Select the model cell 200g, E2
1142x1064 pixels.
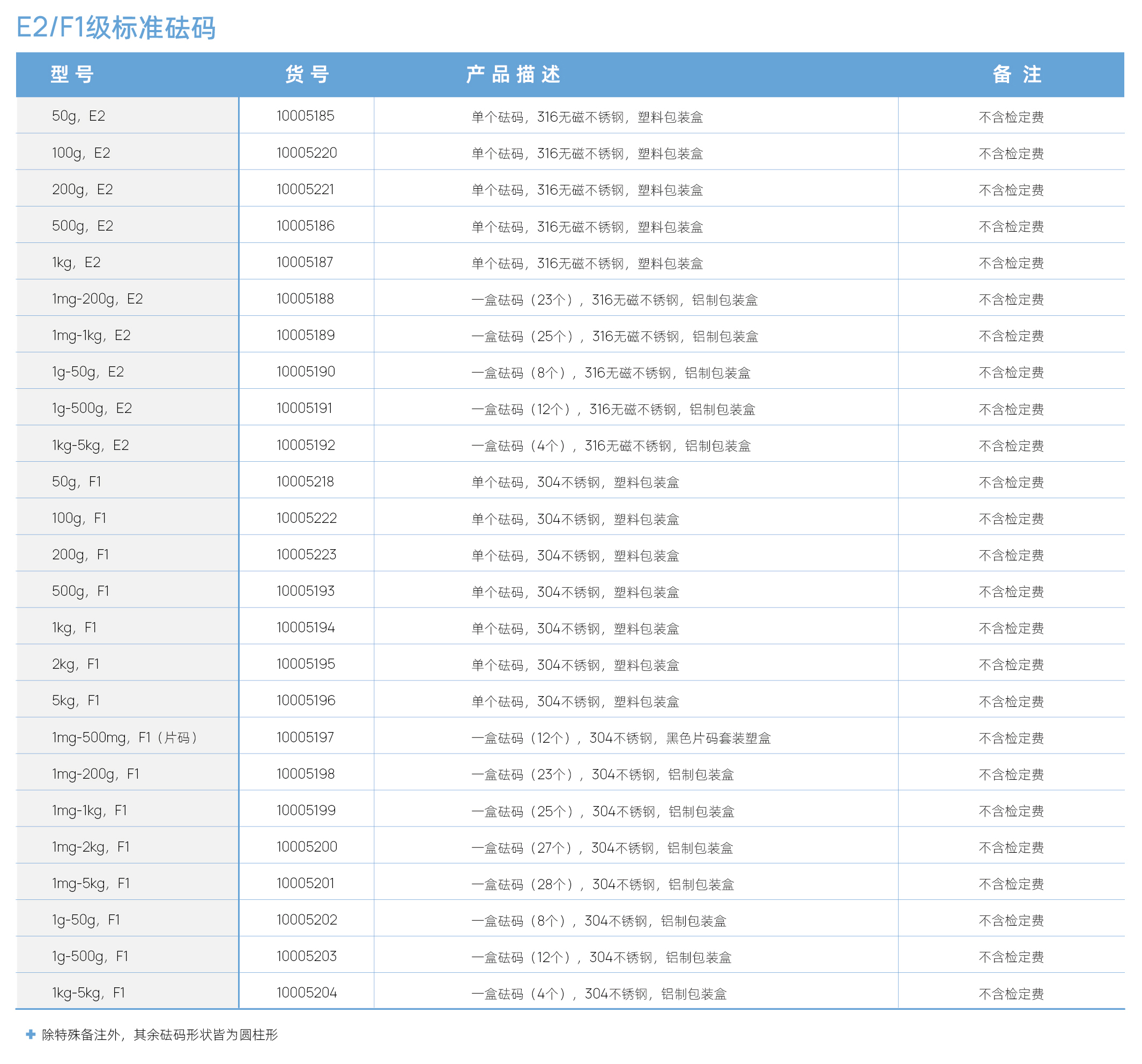[82, 190]
